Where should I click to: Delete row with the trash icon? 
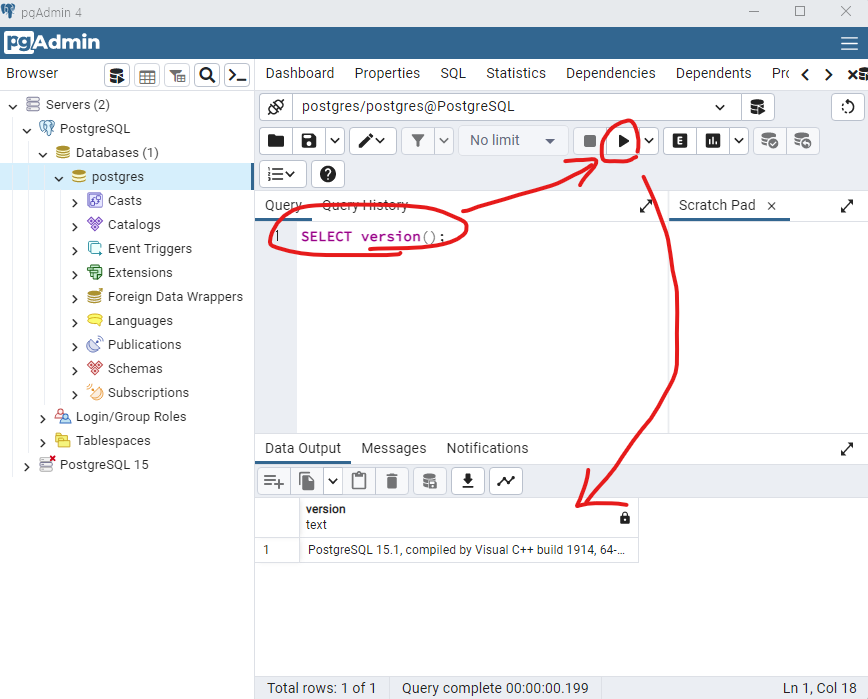coord(392,481)
